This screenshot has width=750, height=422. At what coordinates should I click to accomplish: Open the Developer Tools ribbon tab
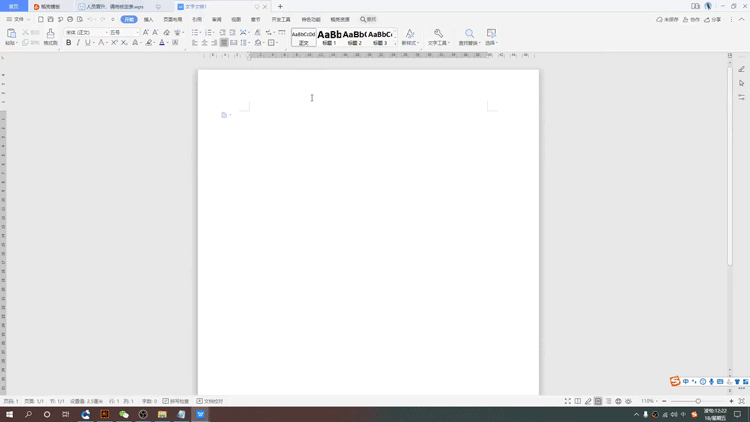(x=281, y=20)
